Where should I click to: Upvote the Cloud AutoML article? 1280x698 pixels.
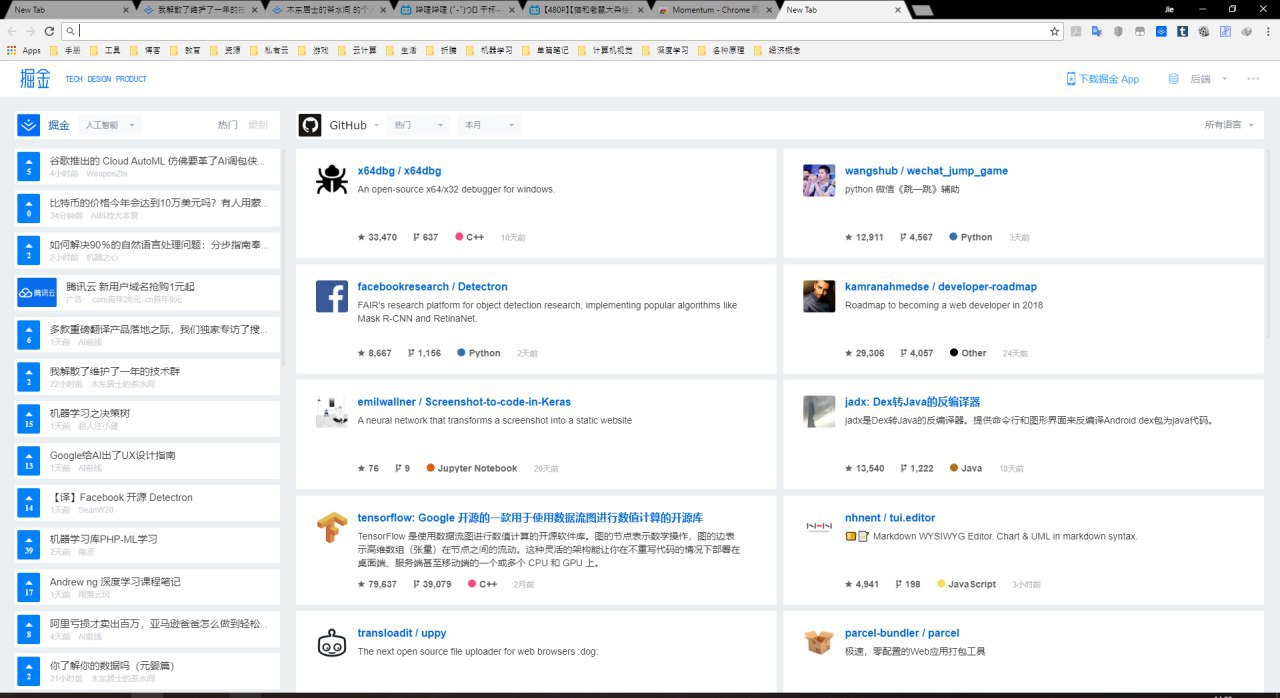click(29, 167)
